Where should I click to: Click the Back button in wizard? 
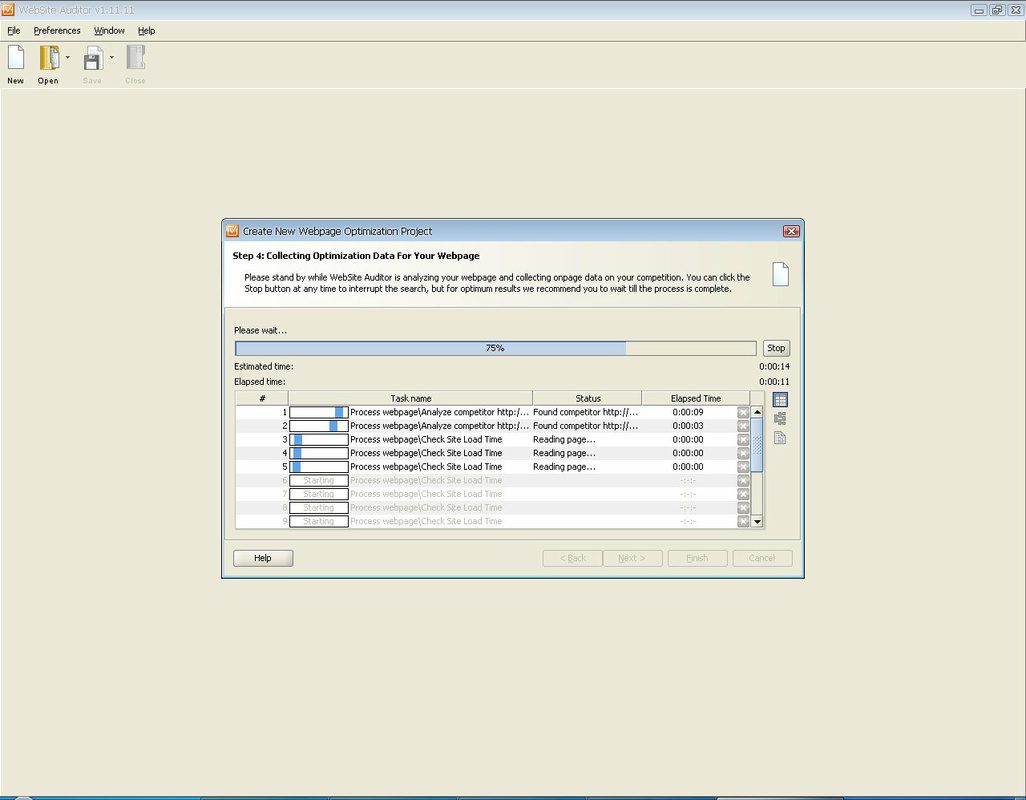[x=573, y=558]
